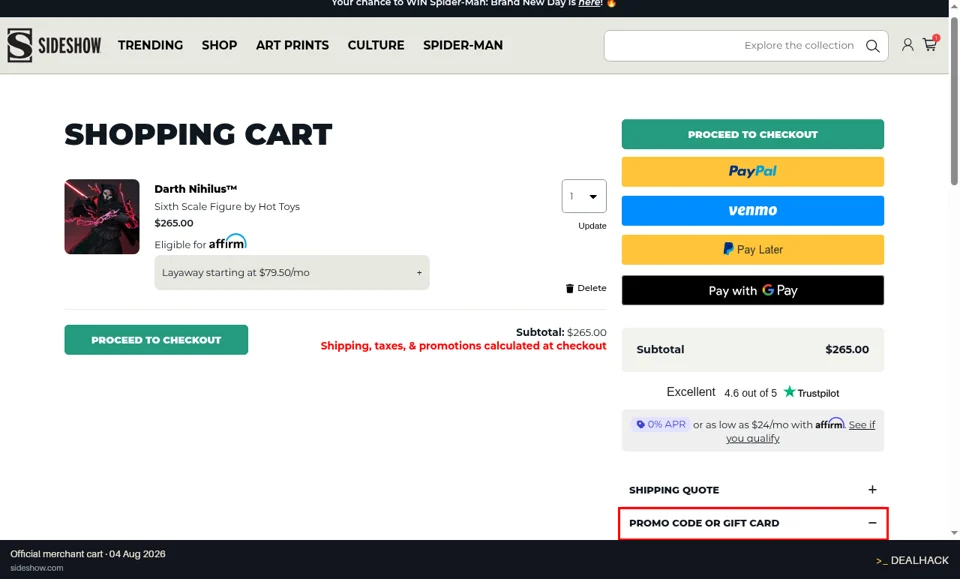Collapse the Promo Code or Gift Card section

click(752, 523)
